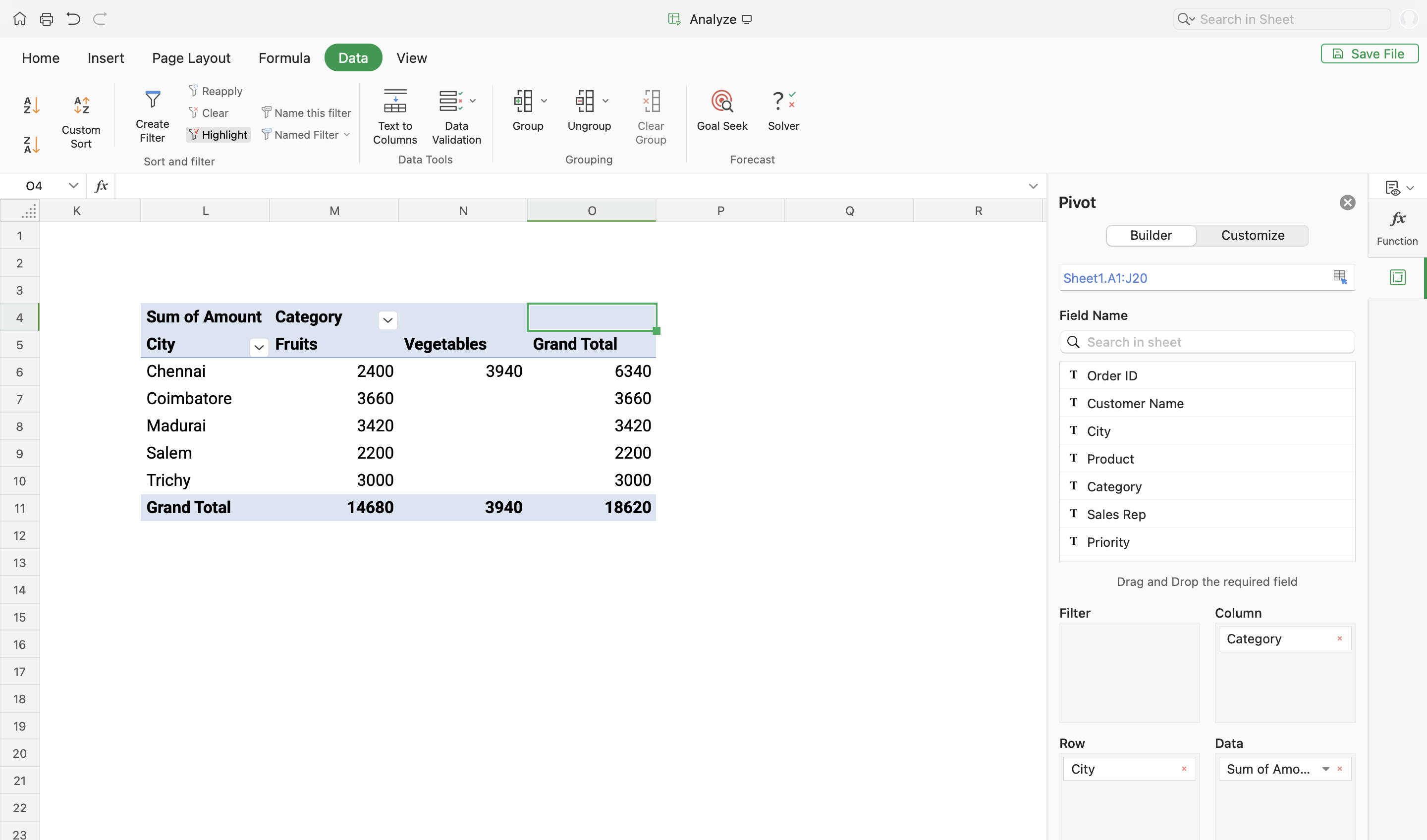Switch to the Customize pivot view

[x=1252, y=235]
